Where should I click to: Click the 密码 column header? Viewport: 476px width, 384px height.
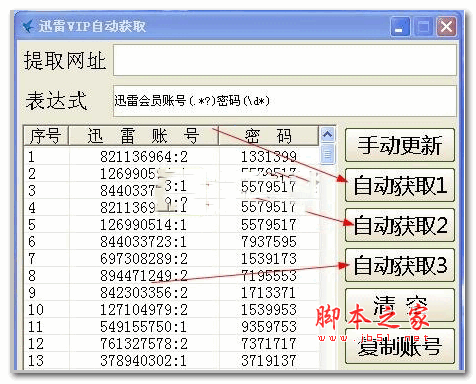[268, 136]
